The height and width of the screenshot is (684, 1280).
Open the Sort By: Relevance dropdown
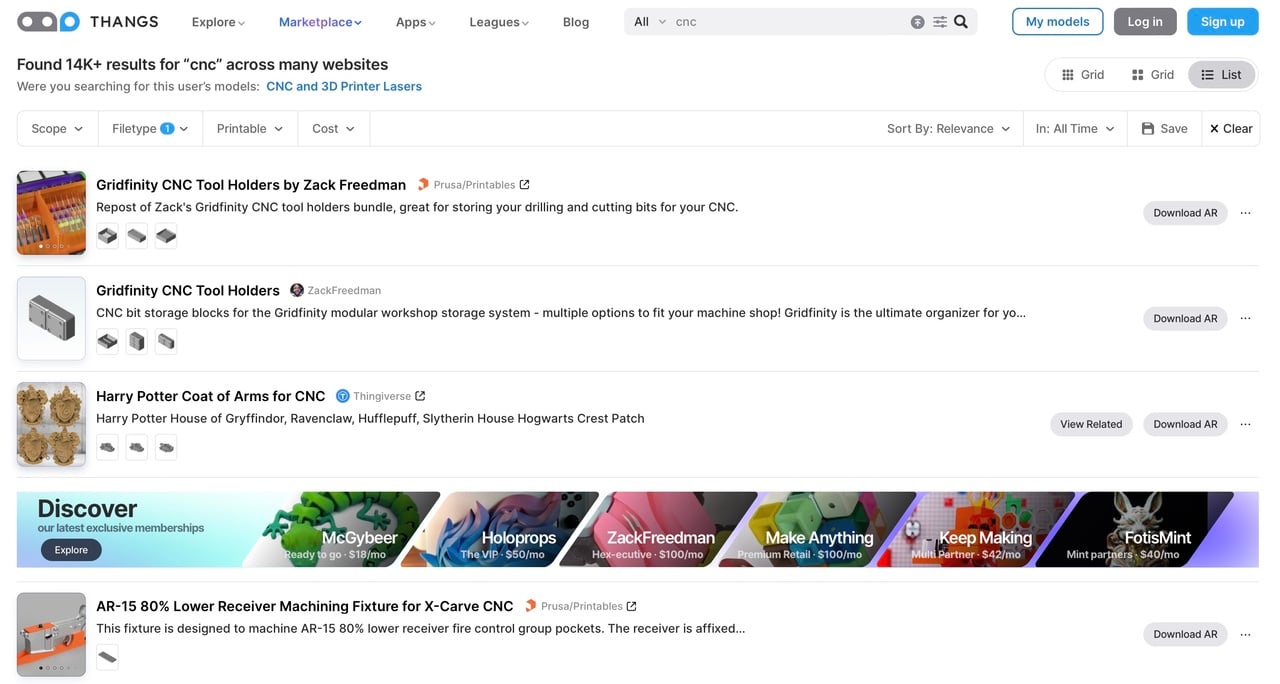click(948, 128)
